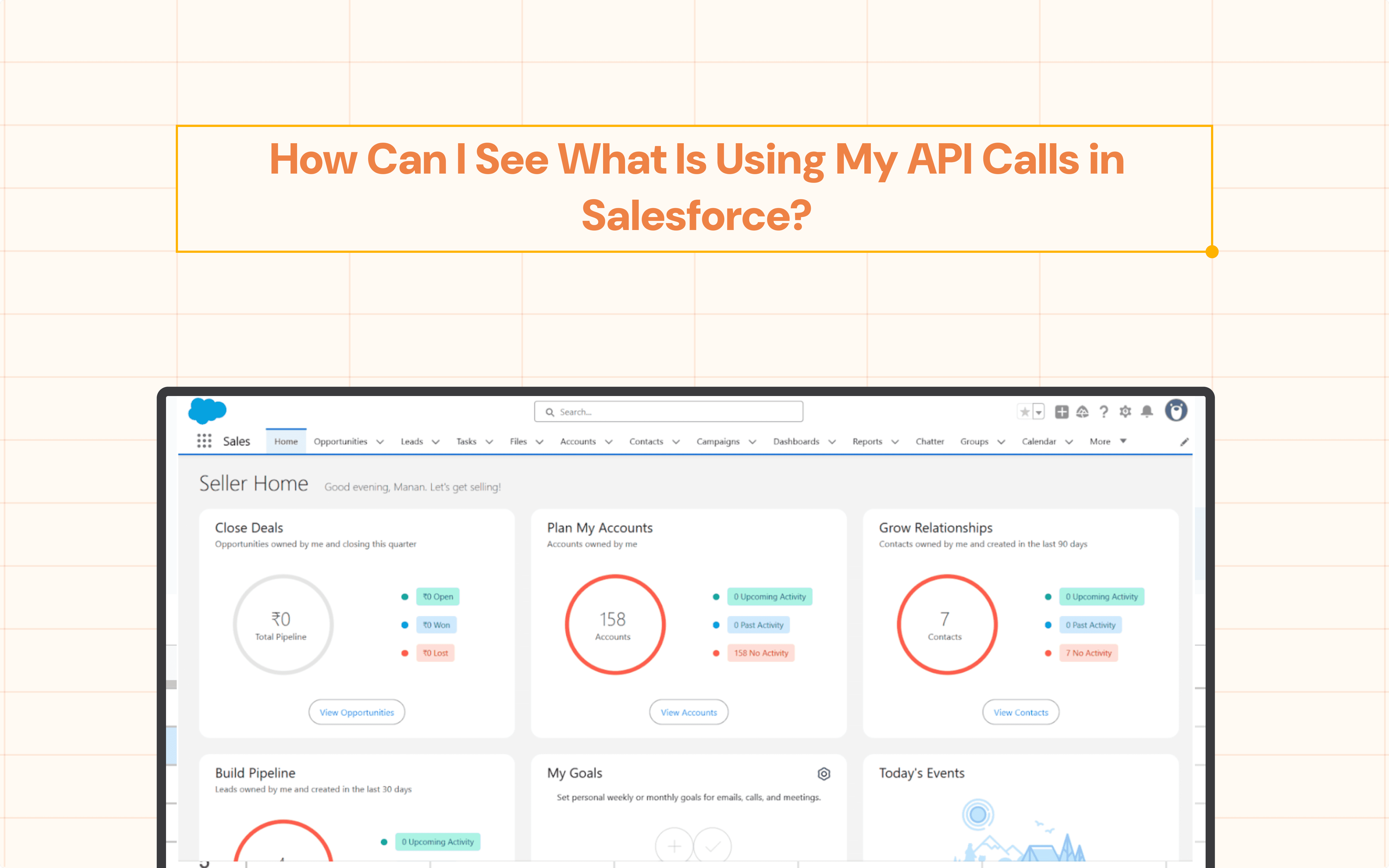Click the search magnifier icon
This screenshot has height=868, width=1389.
click(549, 412)
